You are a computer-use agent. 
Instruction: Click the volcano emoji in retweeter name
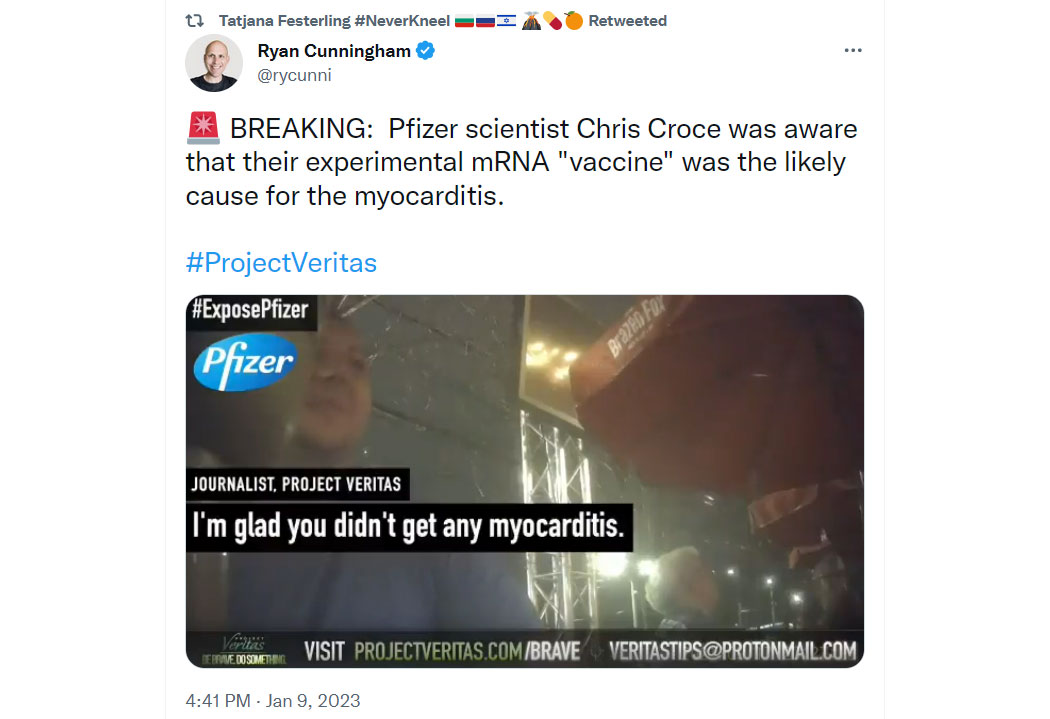531,21
